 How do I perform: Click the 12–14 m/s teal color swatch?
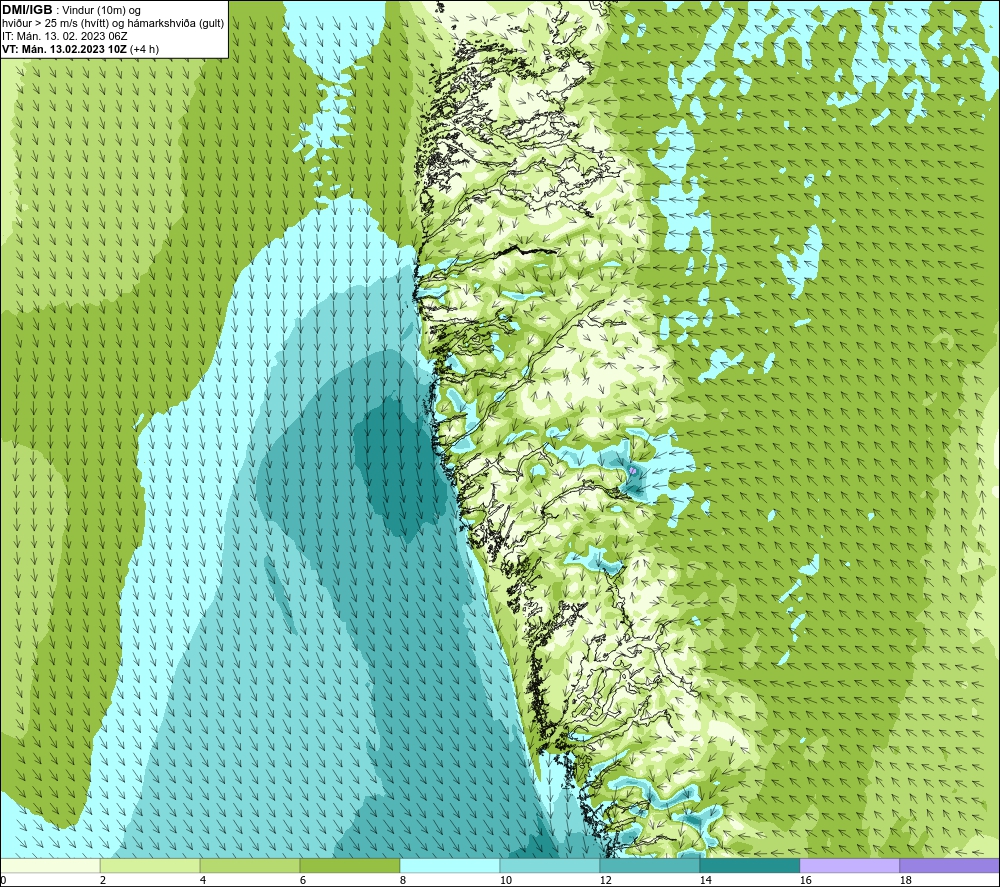(x=649, y=865)
